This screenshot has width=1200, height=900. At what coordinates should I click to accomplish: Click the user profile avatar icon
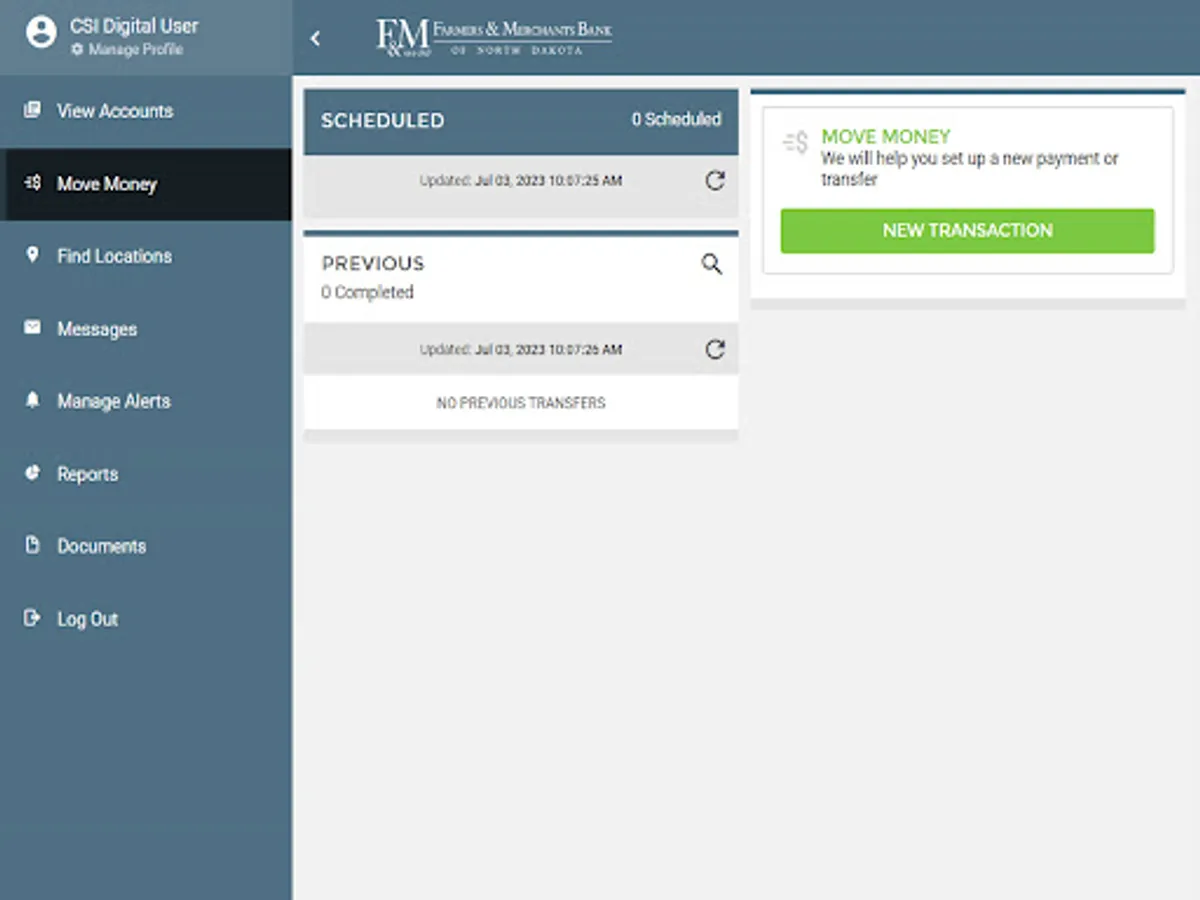pyautogui.click(x=40, y=31)
